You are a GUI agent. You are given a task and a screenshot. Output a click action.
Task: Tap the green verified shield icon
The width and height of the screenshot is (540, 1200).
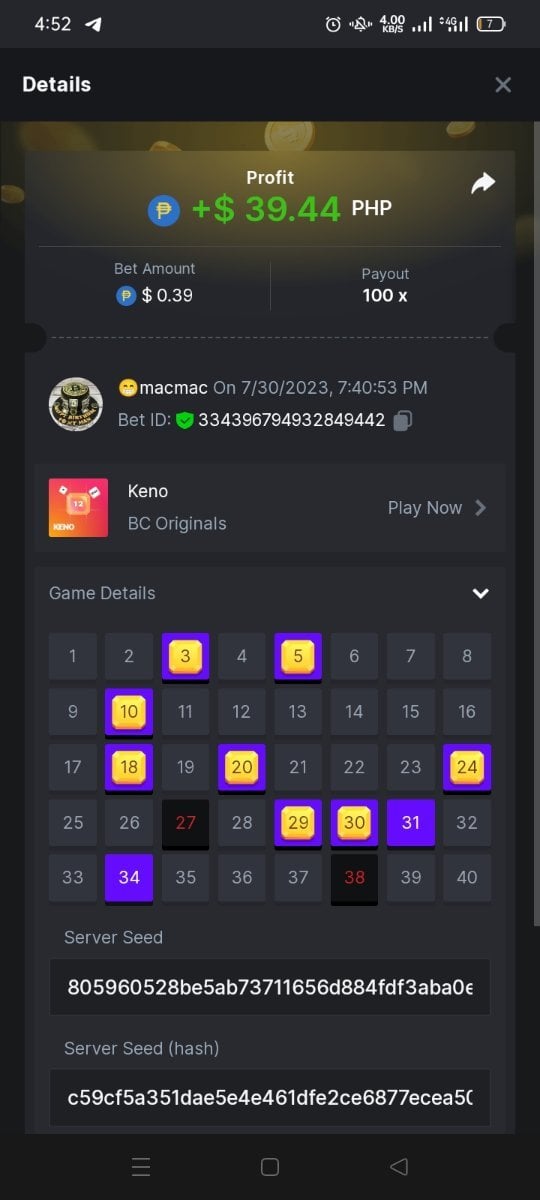[x=184, y=421]
